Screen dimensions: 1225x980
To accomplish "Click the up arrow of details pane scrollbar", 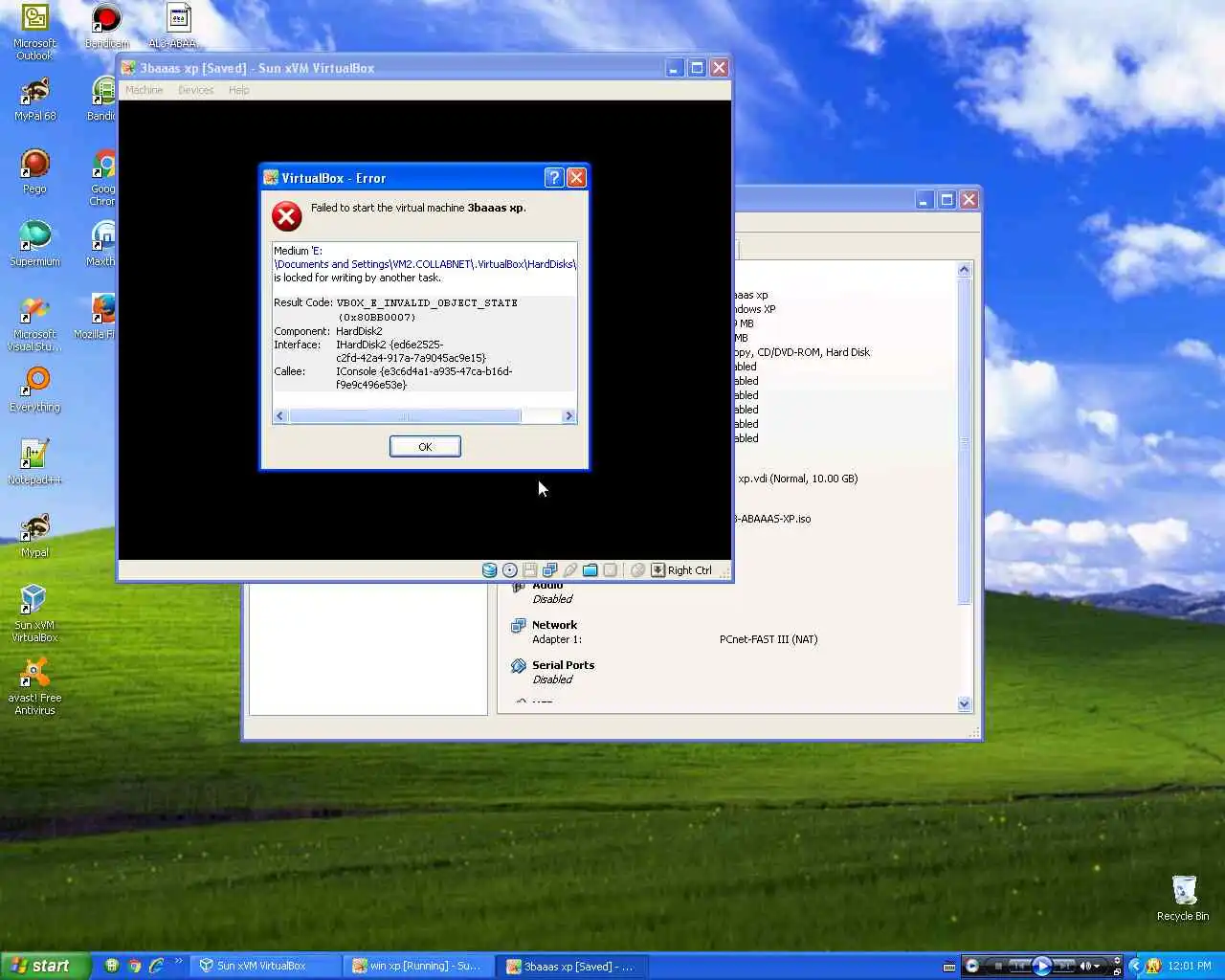I will (964, 270).
